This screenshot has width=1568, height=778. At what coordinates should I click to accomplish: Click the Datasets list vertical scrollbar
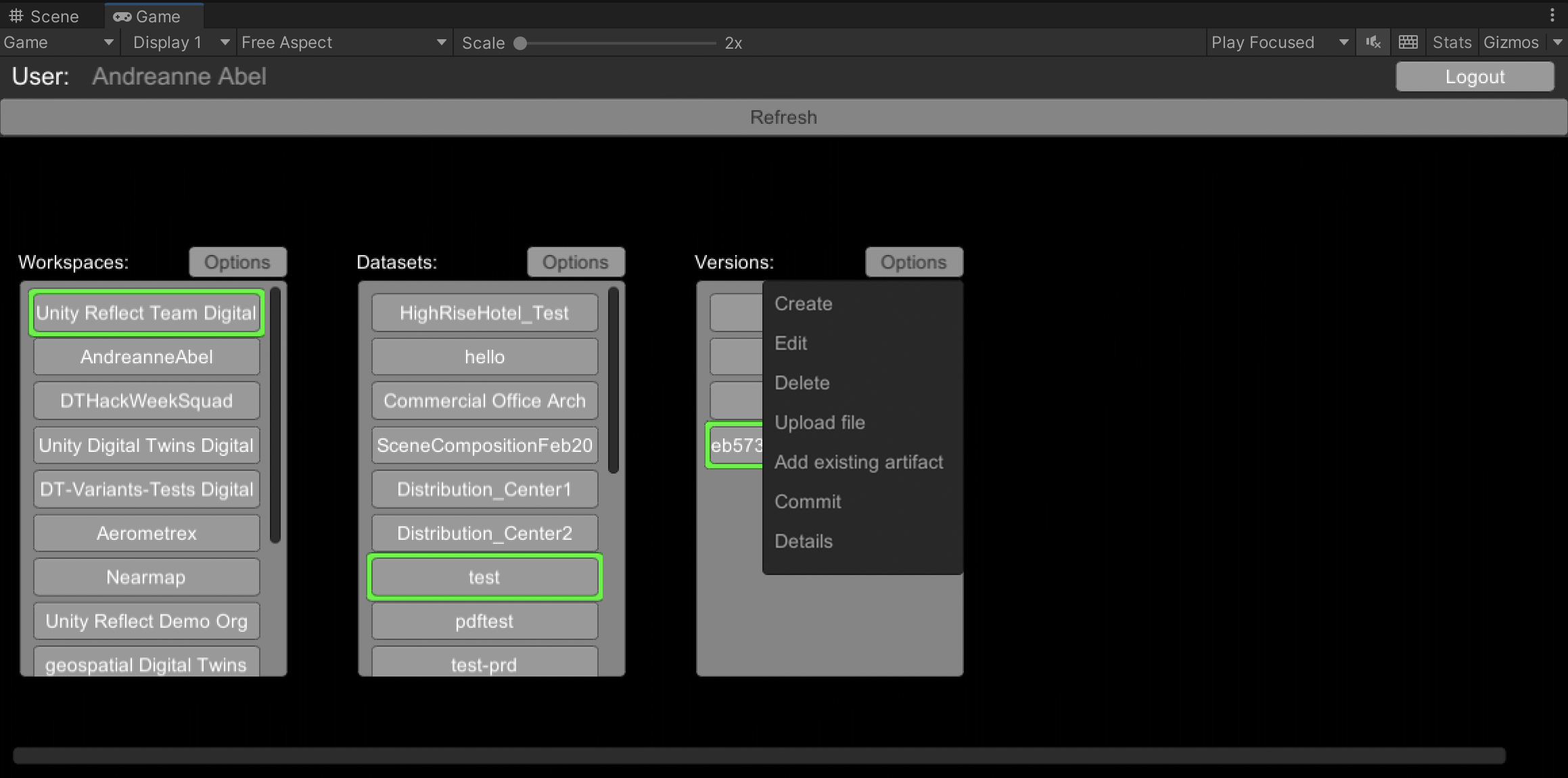pos(614,380)
